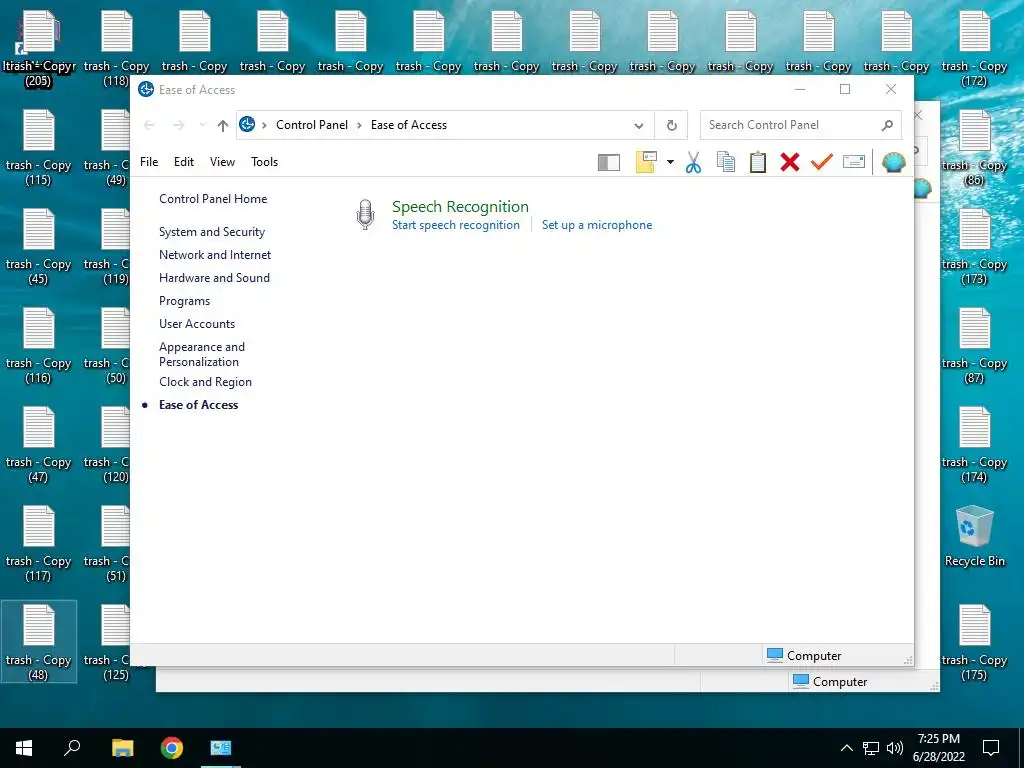This screenshot has width=1024, height=768.
Task: Launch Google Chrome from taskbar
Action: (172, 748)
